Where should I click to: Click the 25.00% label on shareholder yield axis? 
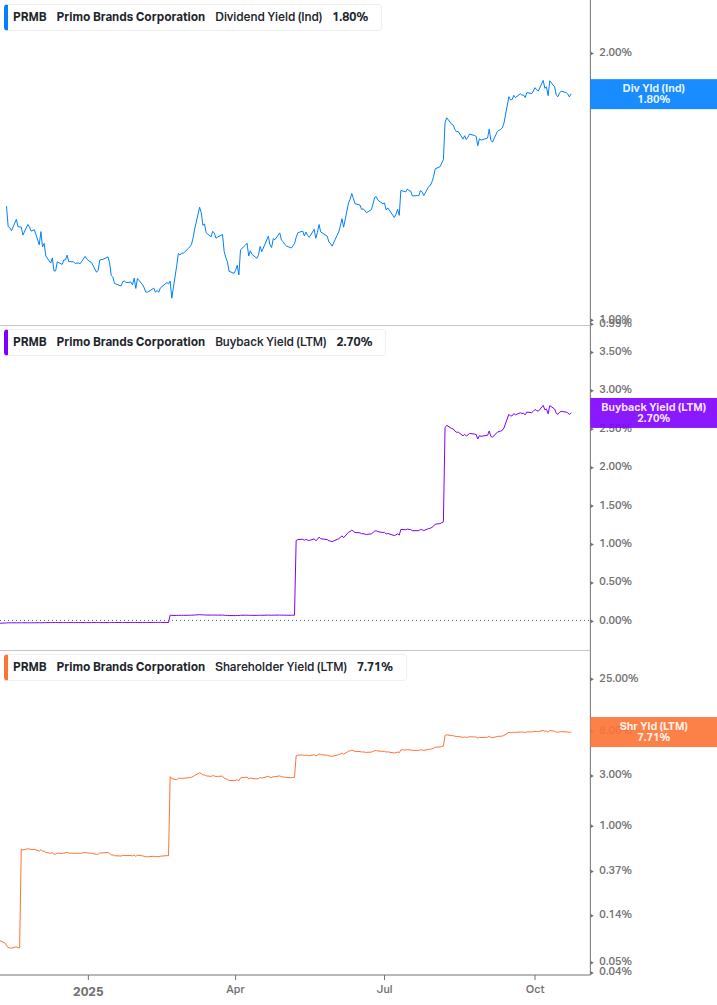click(617, 679)
